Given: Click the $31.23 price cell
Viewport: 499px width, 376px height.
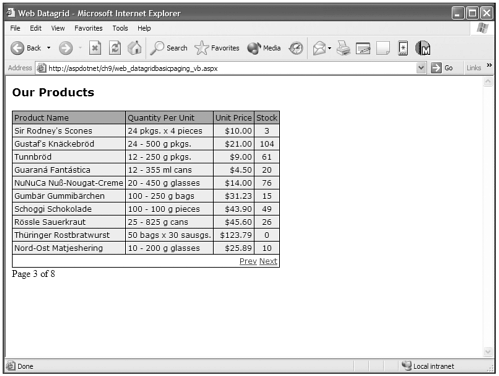Looking at the screenshot, I should point(234,196).
